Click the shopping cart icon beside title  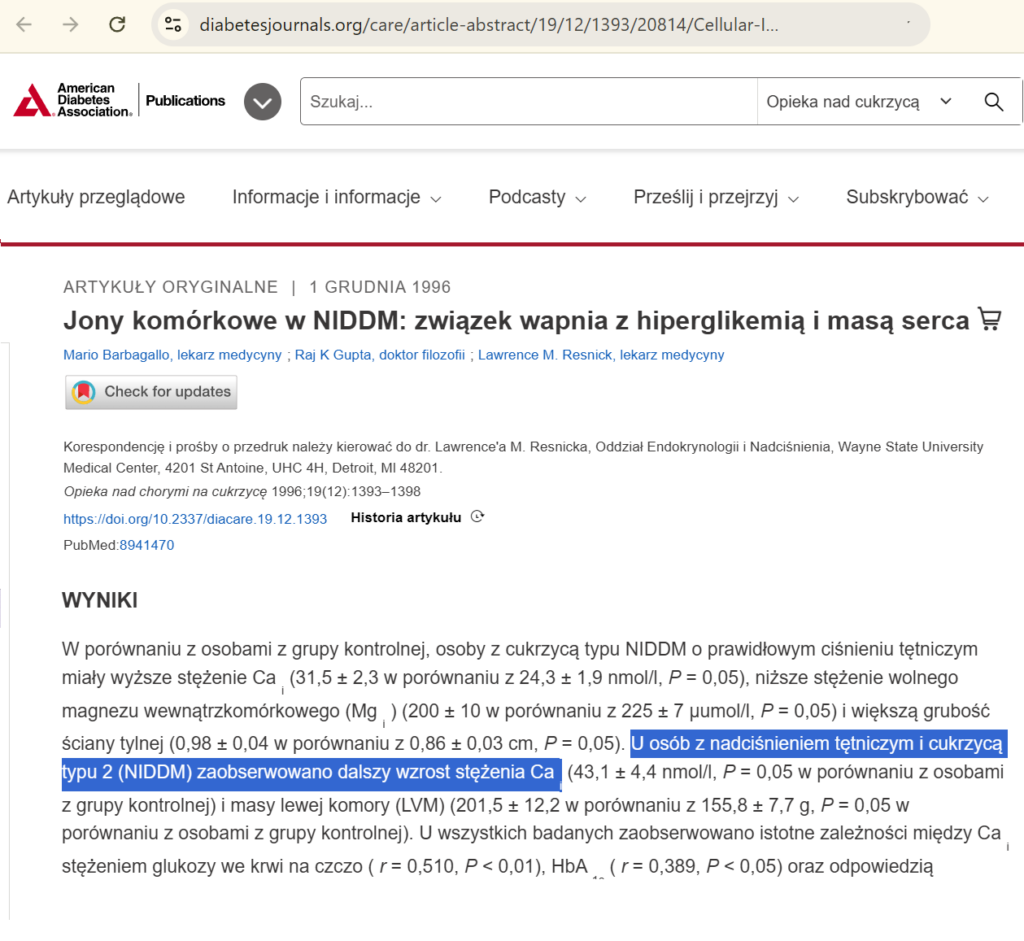point(989,320)
